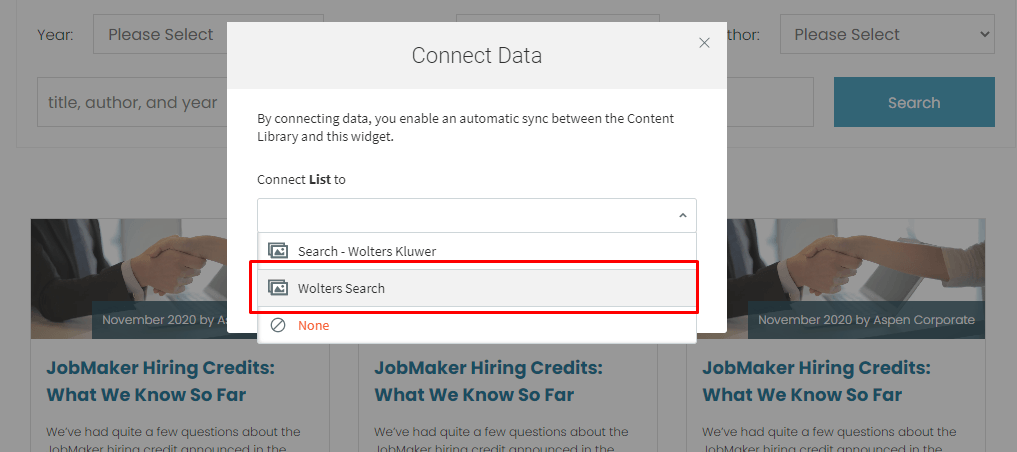Select the Wolters Search list option
This screenshot has height=452, width=1017.
point(341,288)
